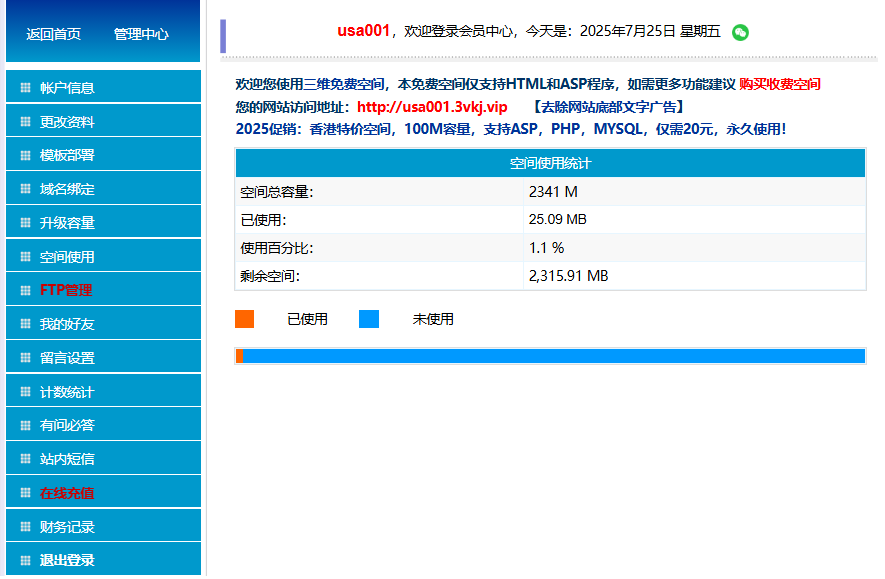Click the grid icon beside 财务记录
The width and height of the screenshot is (885, 579).
click(x=25, y=527)
